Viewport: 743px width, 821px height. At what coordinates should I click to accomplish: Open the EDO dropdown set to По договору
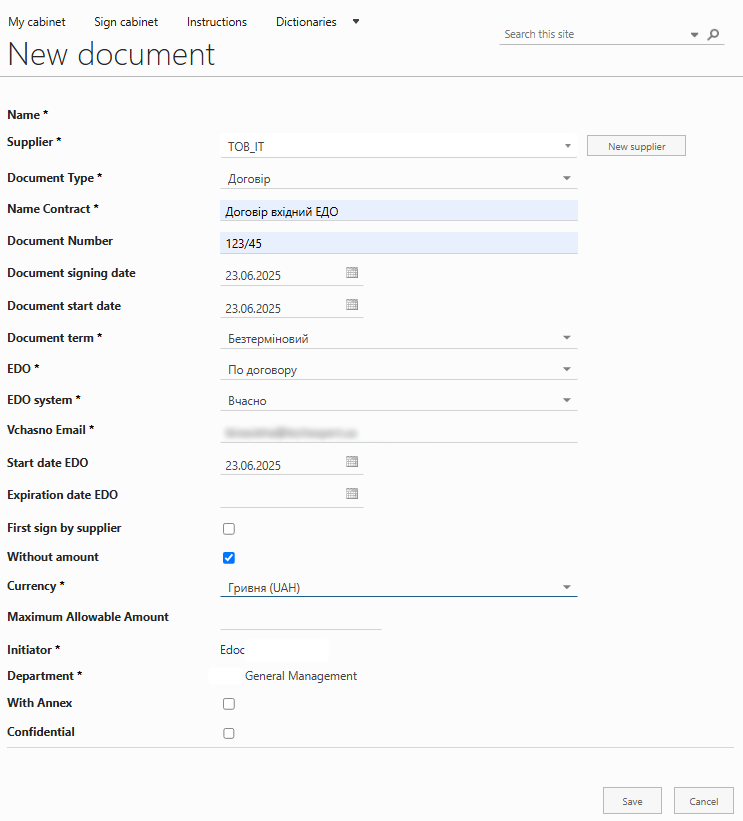click(398, 369)
